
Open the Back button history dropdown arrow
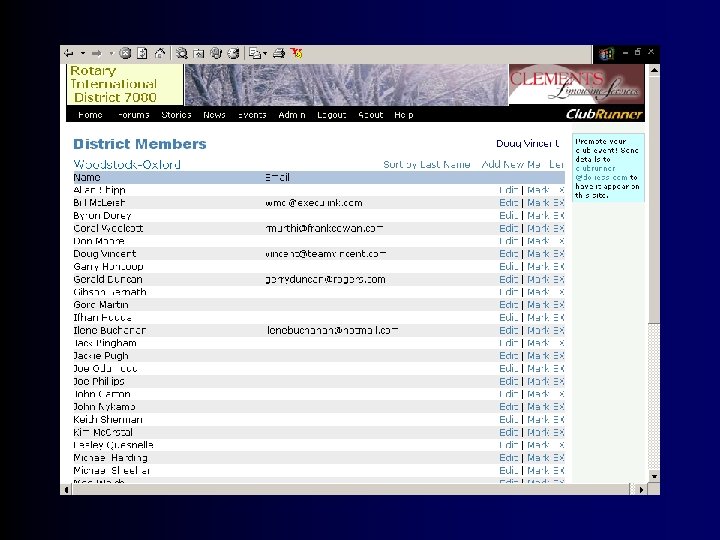pyautogui.click(x=83, y=54)
